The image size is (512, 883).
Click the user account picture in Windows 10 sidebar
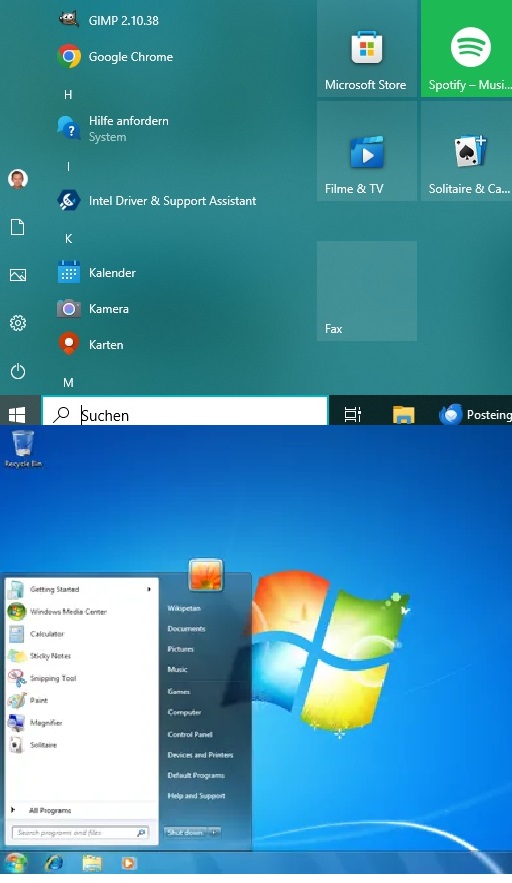tap(18, 179)
